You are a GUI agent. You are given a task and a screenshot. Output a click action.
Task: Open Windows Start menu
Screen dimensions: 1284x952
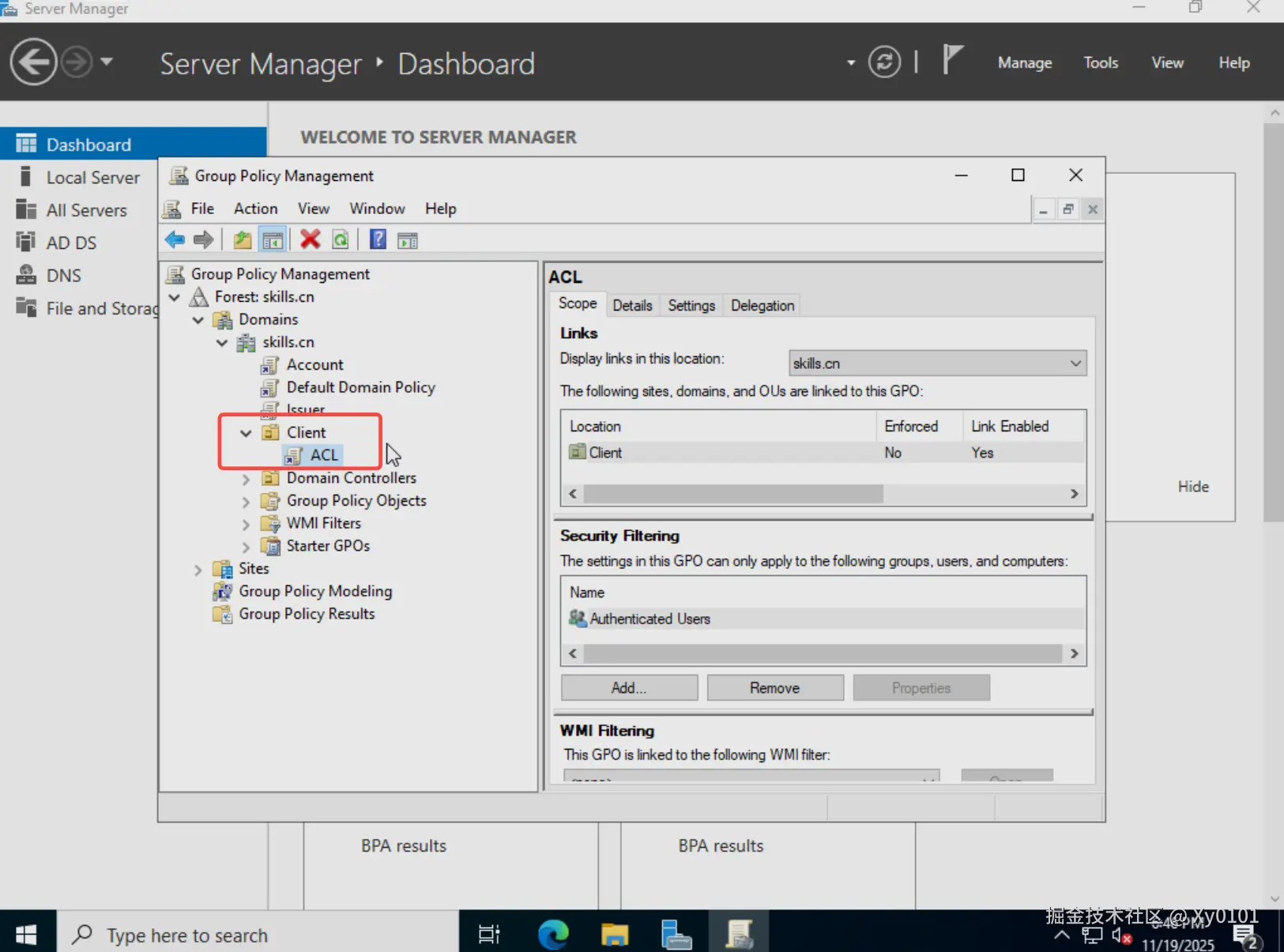click(x=26, y=934)
